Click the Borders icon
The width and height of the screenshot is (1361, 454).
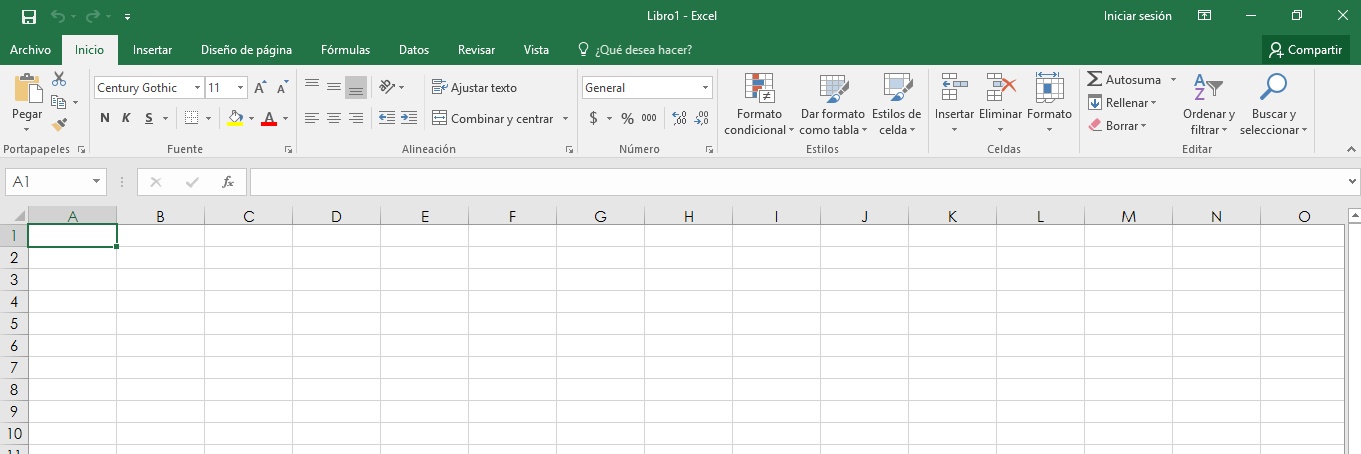pyautogui.click(x=192, y=118)
